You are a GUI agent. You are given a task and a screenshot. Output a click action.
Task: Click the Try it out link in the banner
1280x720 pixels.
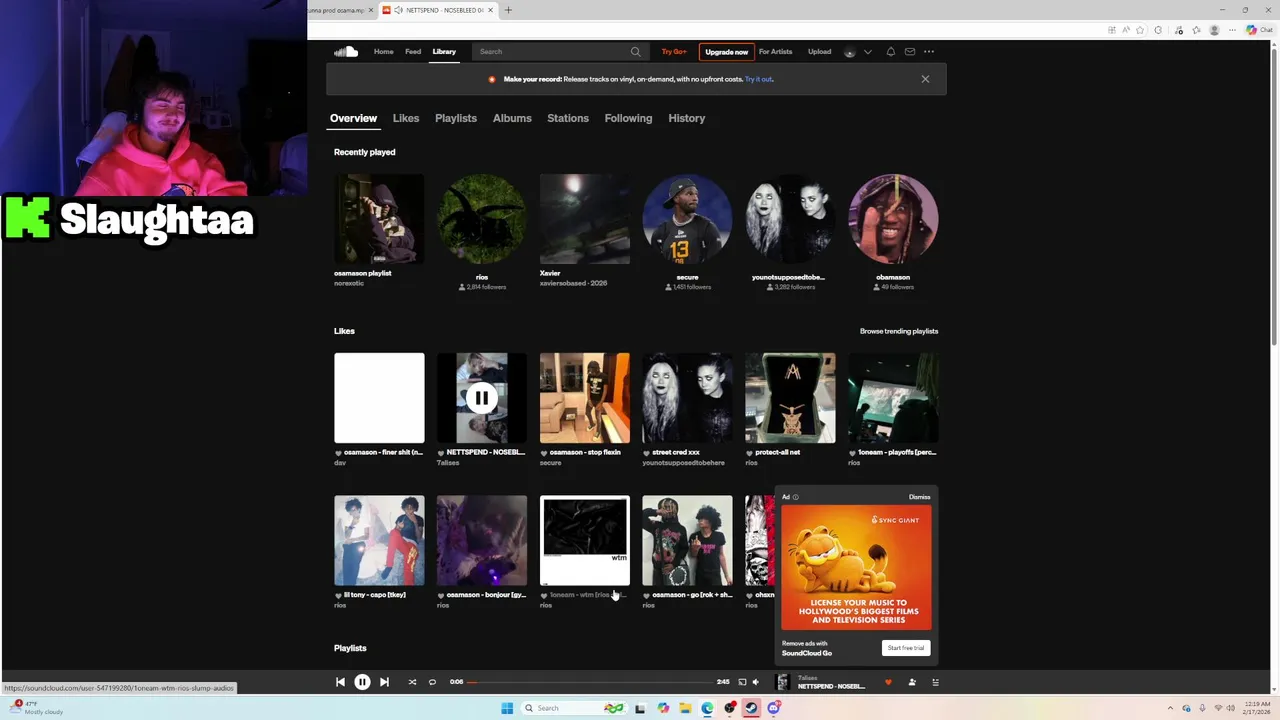(x=759, y=79)
